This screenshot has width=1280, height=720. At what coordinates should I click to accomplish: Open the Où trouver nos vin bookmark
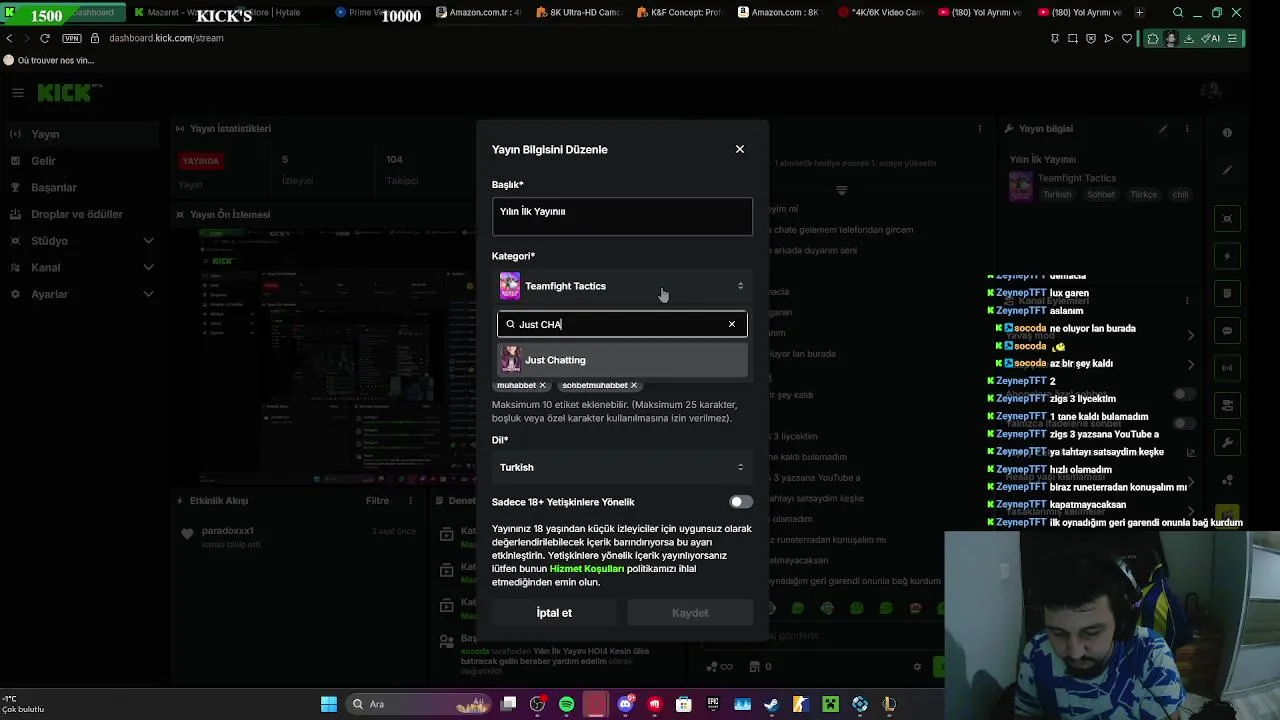pos(49,60)
